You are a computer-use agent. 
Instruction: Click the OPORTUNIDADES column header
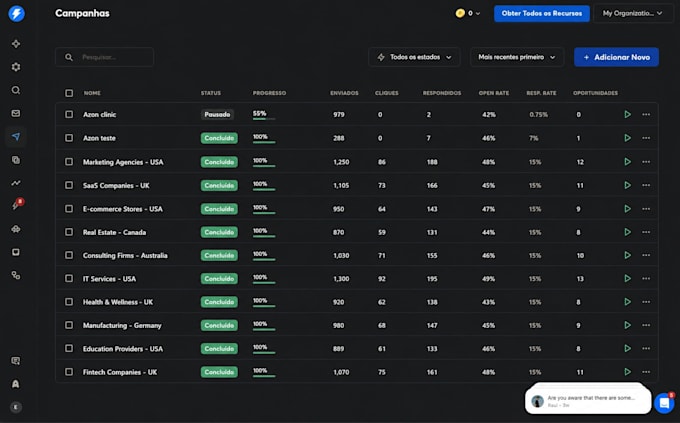click(595, 93)
